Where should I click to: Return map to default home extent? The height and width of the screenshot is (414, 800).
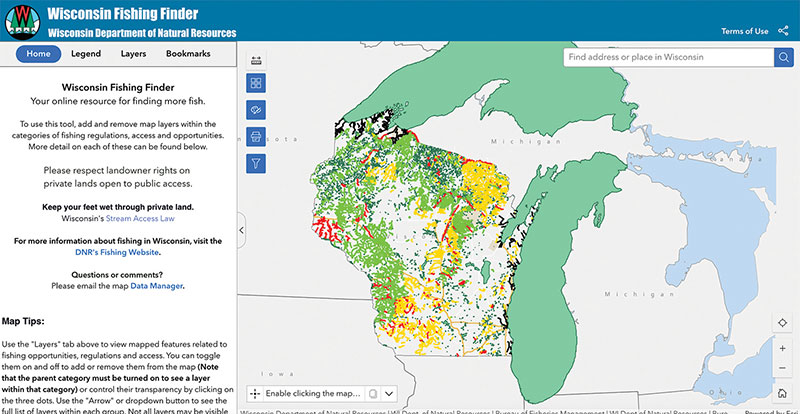(x=782, y=393)
